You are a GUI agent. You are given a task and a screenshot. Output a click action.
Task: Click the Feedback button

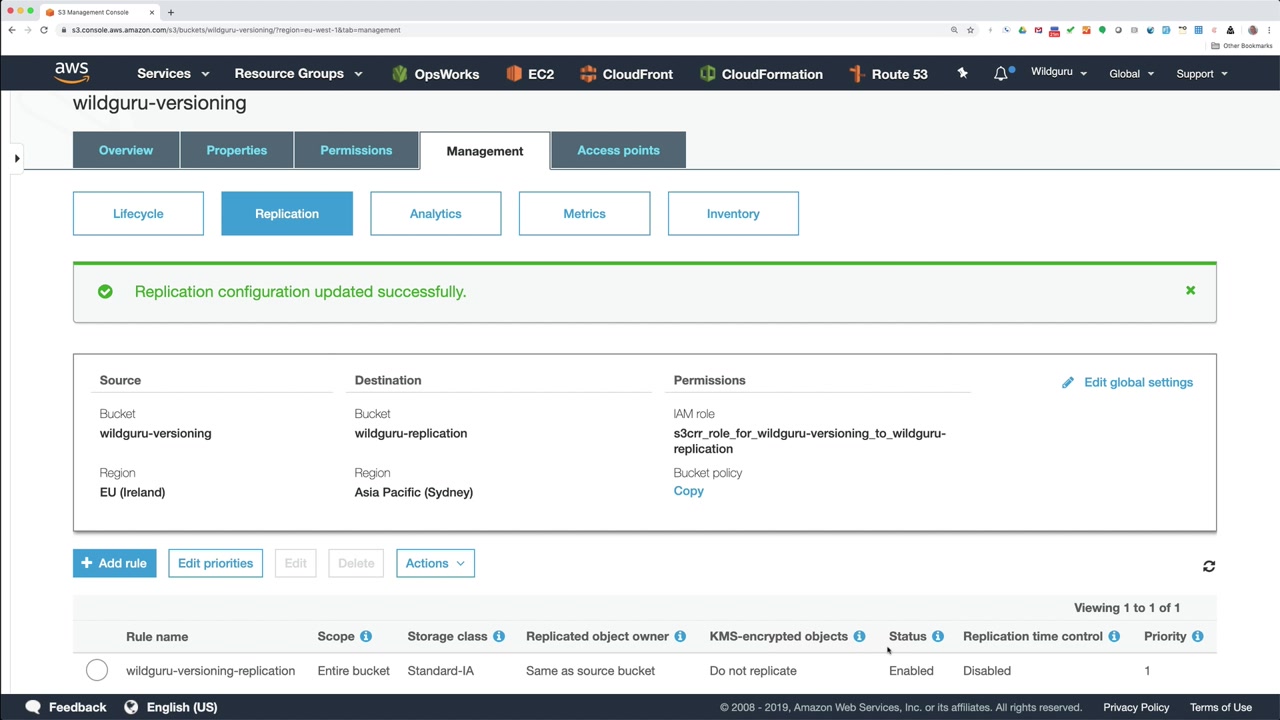click(66, 707)
